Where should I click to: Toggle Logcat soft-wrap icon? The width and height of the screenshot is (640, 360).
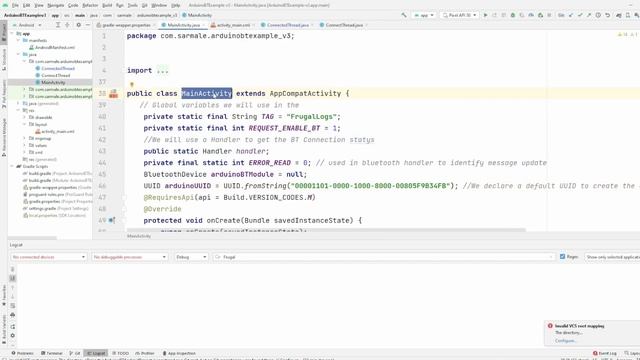13,305
